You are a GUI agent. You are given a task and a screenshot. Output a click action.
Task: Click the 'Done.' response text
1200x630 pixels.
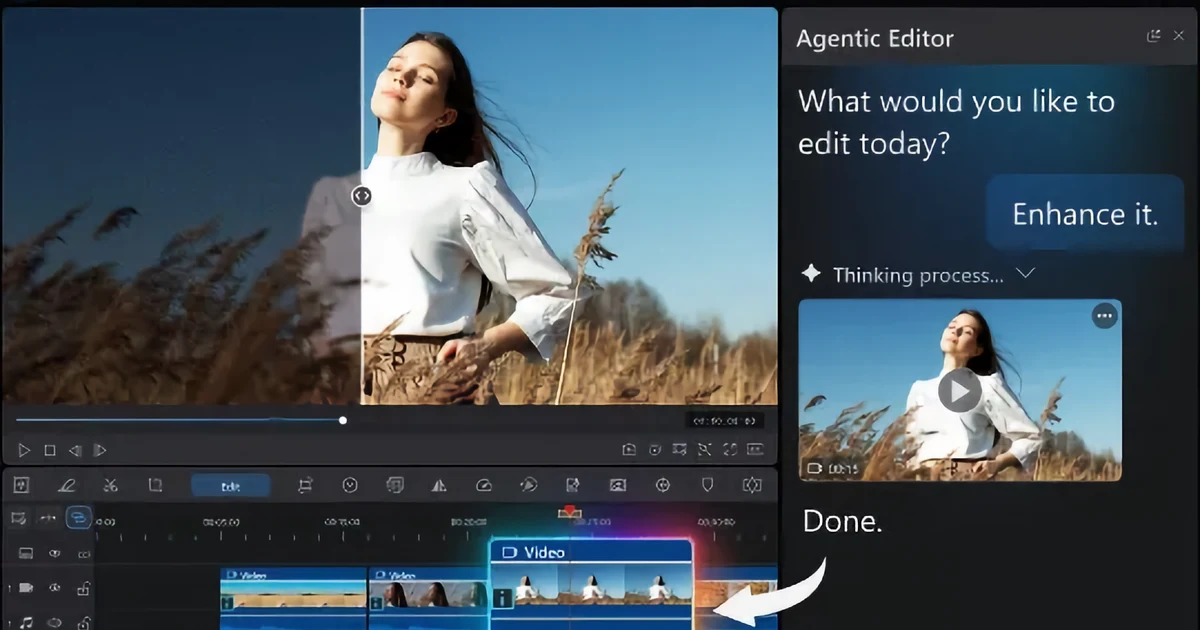pyautogui.click(x=842, y=522)
